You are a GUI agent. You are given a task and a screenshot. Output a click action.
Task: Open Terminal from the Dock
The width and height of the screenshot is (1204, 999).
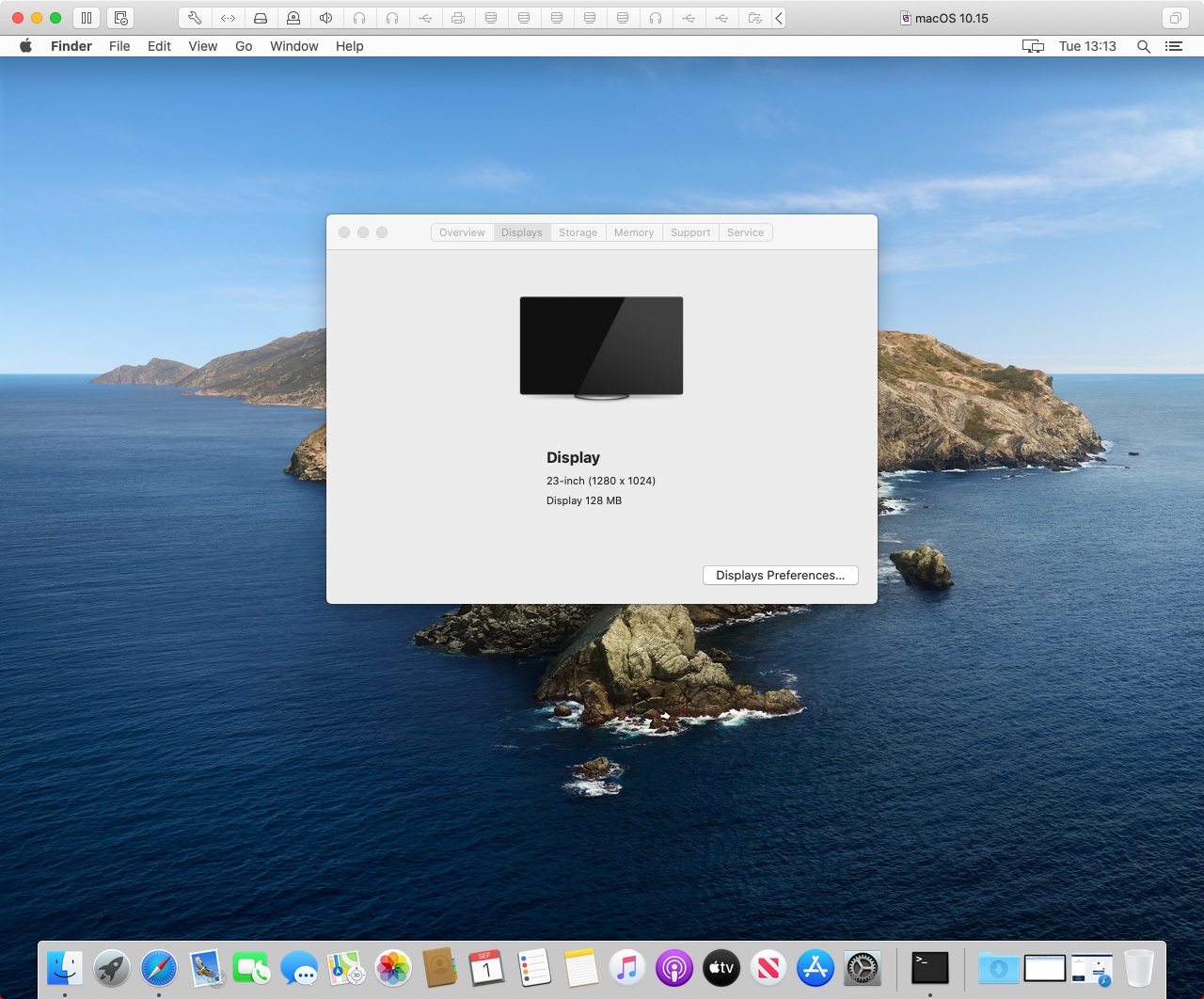coord(929,968)
